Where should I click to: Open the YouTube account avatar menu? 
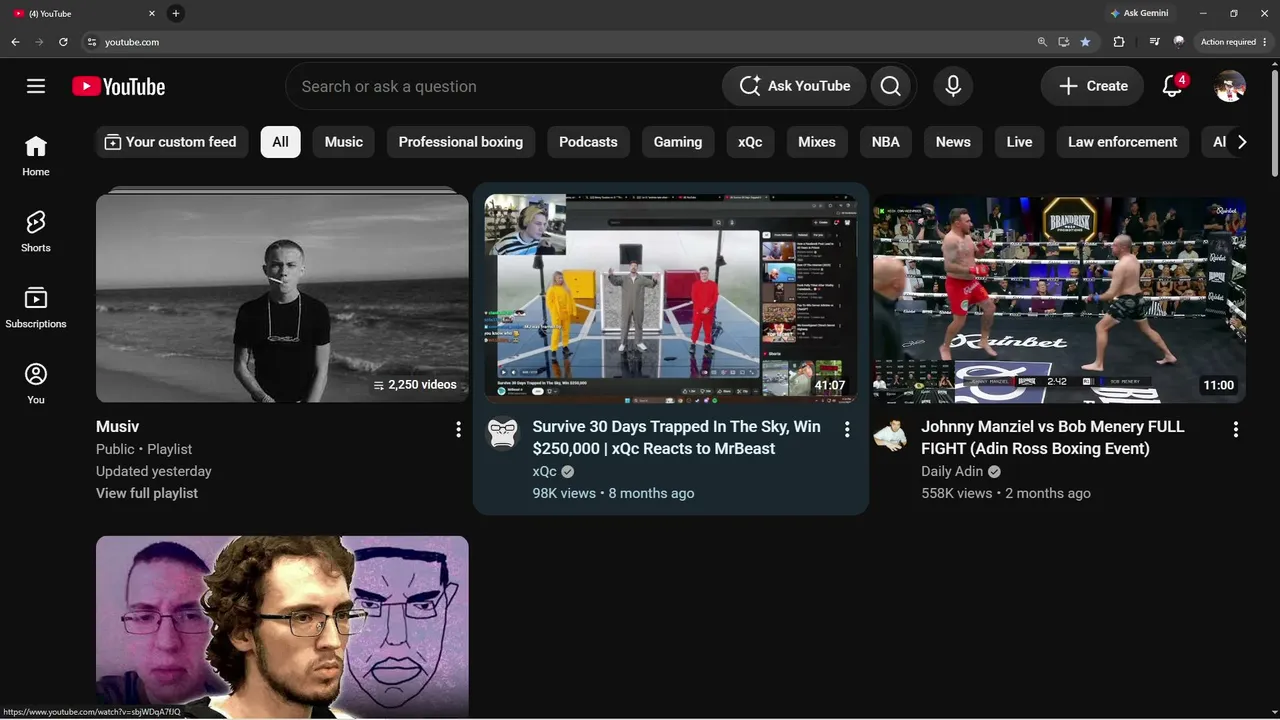pos(1230,86)
